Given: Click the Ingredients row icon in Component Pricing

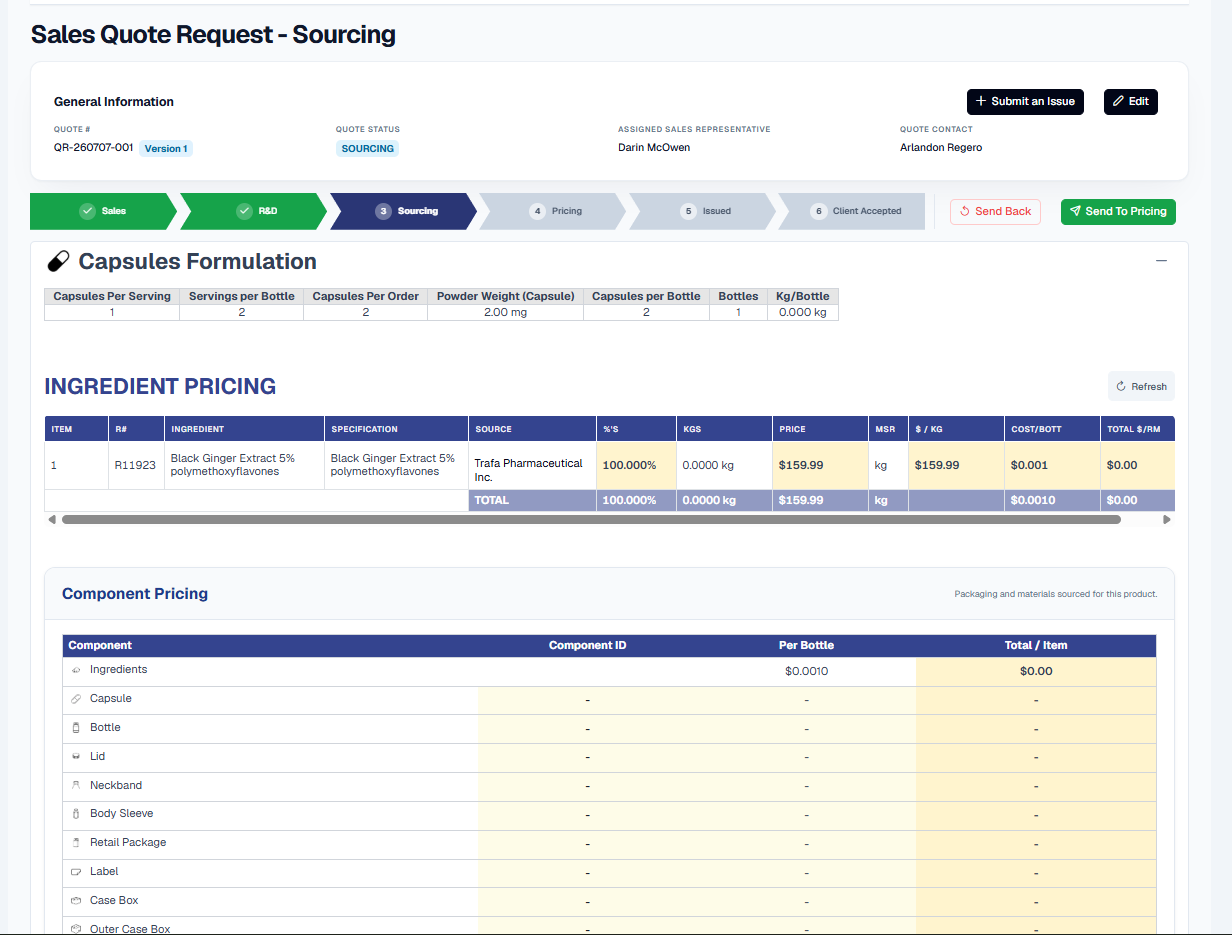Looking at the screenshot, I should point(76,670).
